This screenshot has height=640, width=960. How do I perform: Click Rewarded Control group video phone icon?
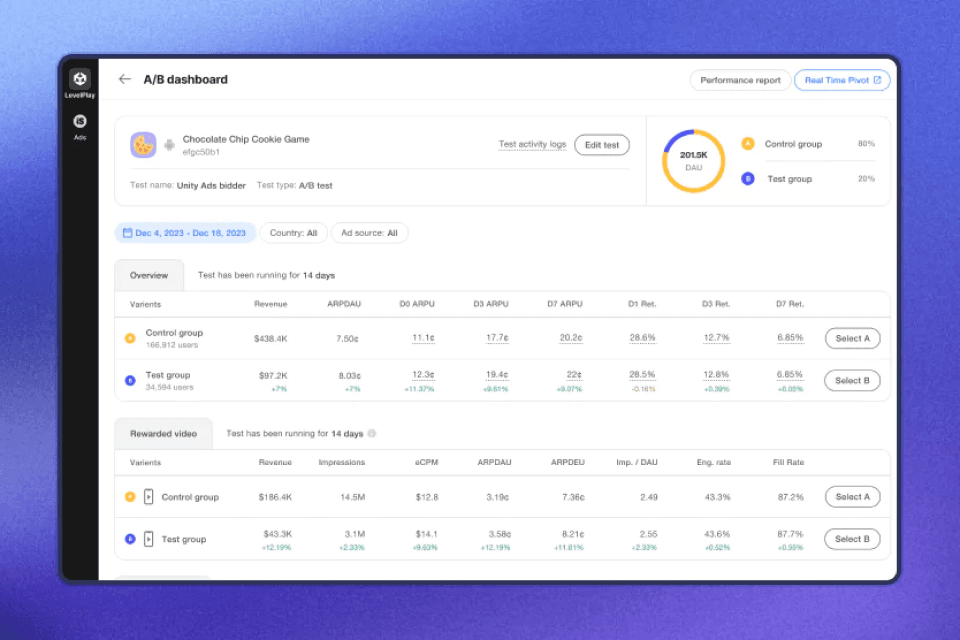[148, 497]
